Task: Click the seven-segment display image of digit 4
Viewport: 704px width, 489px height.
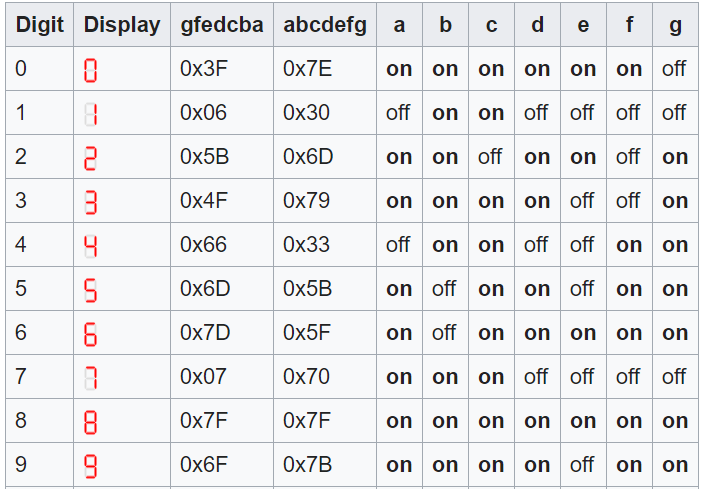Action: tap(91, 246)
